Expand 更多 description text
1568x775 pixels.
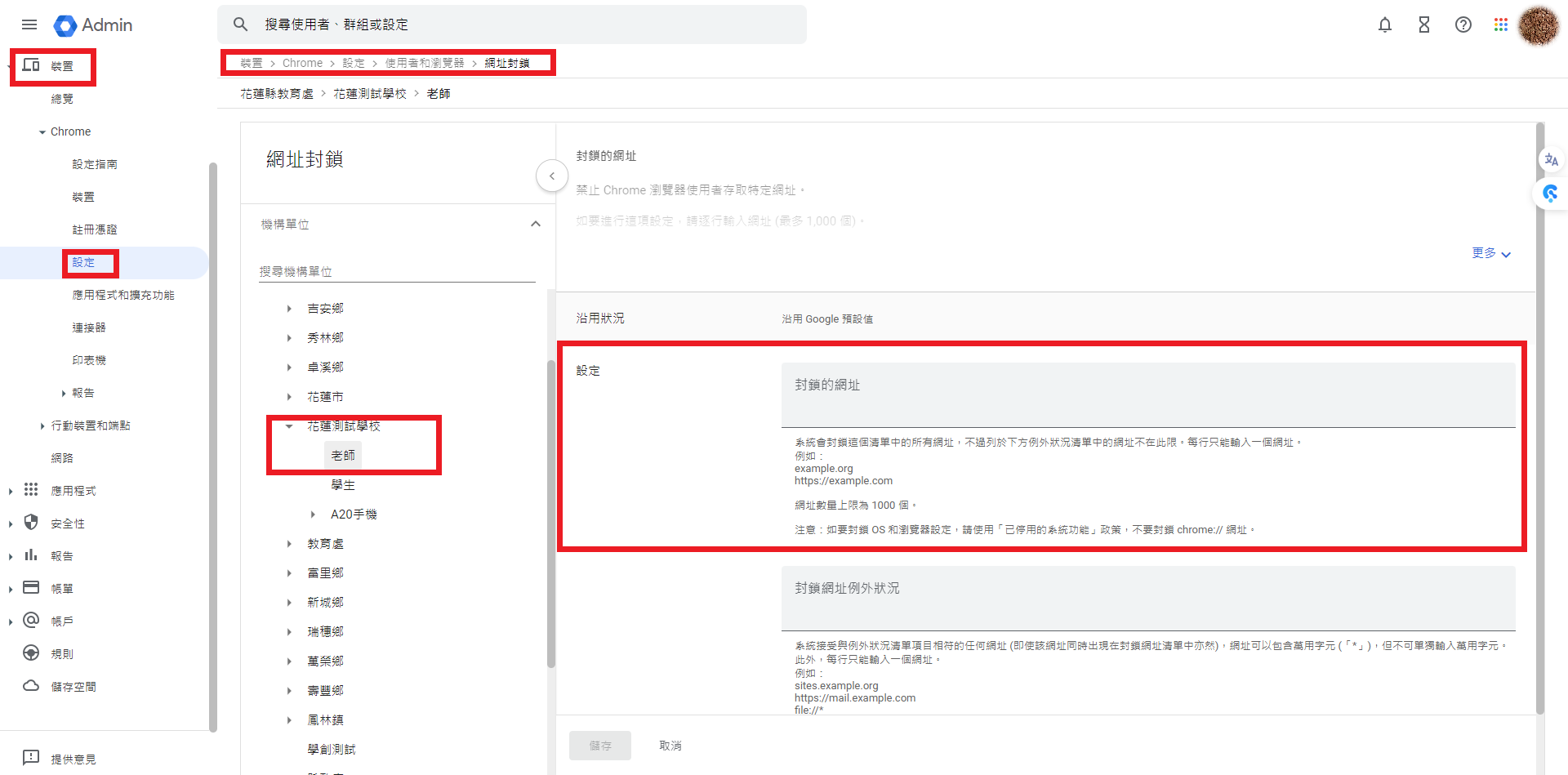pyautogui.click(x=1490, y=253)
